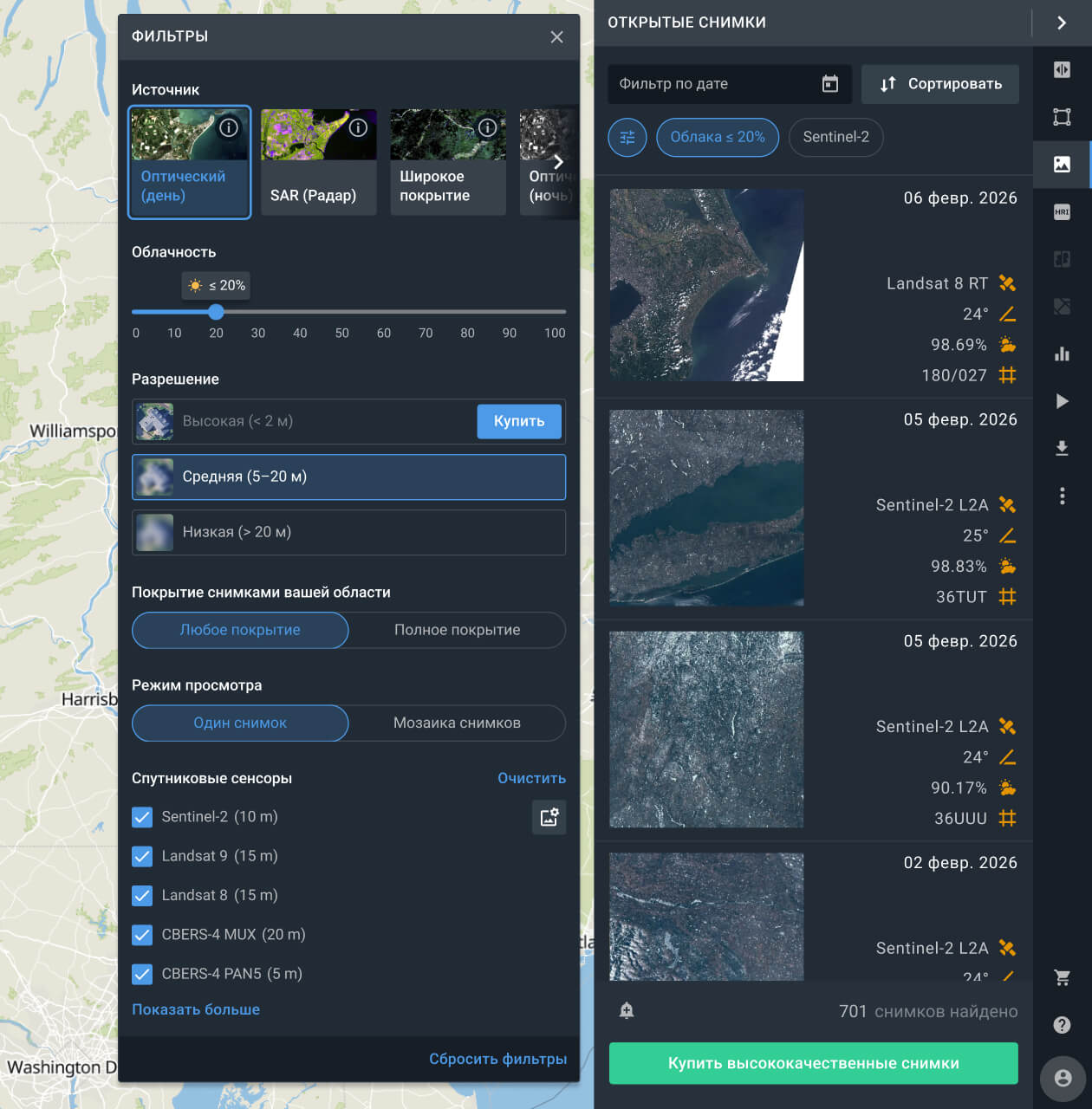
Task: Open Sentinel-2 L2A 36UUU image thumbnail
Action: 706,730
